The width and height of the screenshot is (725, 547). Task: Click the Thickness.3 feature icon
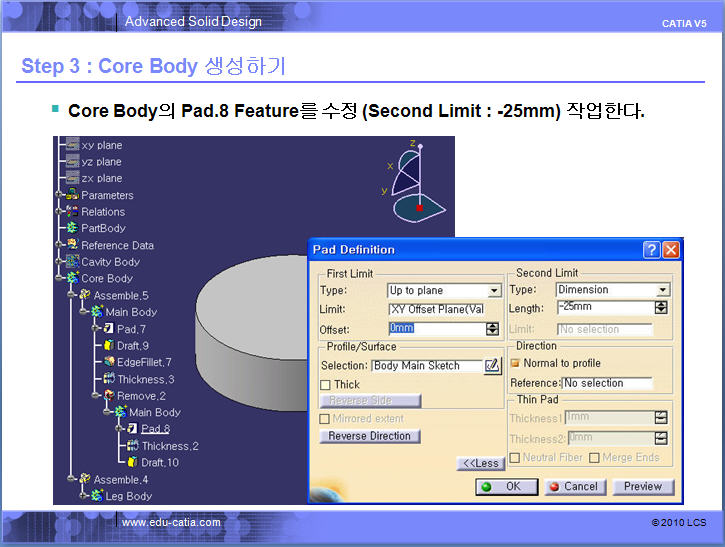coord(108,379)
